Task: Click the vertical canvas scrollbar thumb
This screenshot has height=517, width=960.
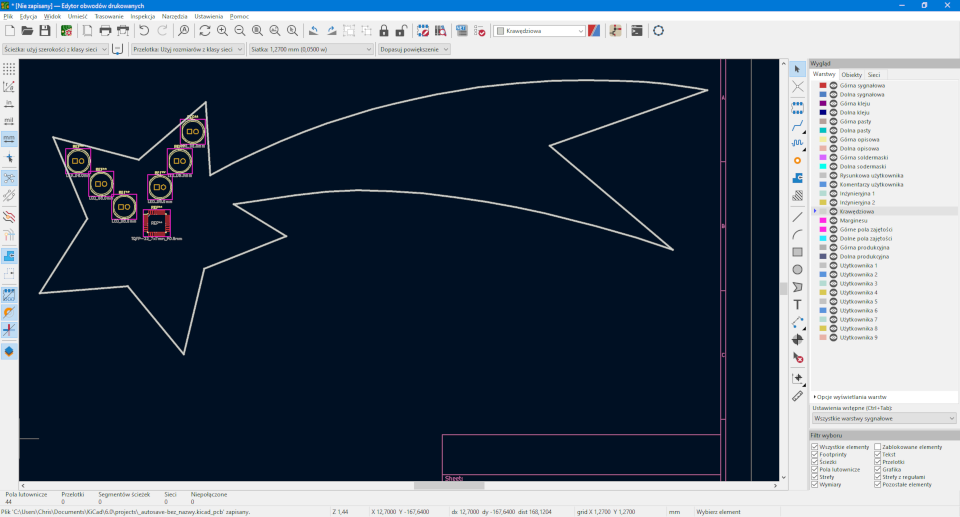Action: (x=783, y=288)
